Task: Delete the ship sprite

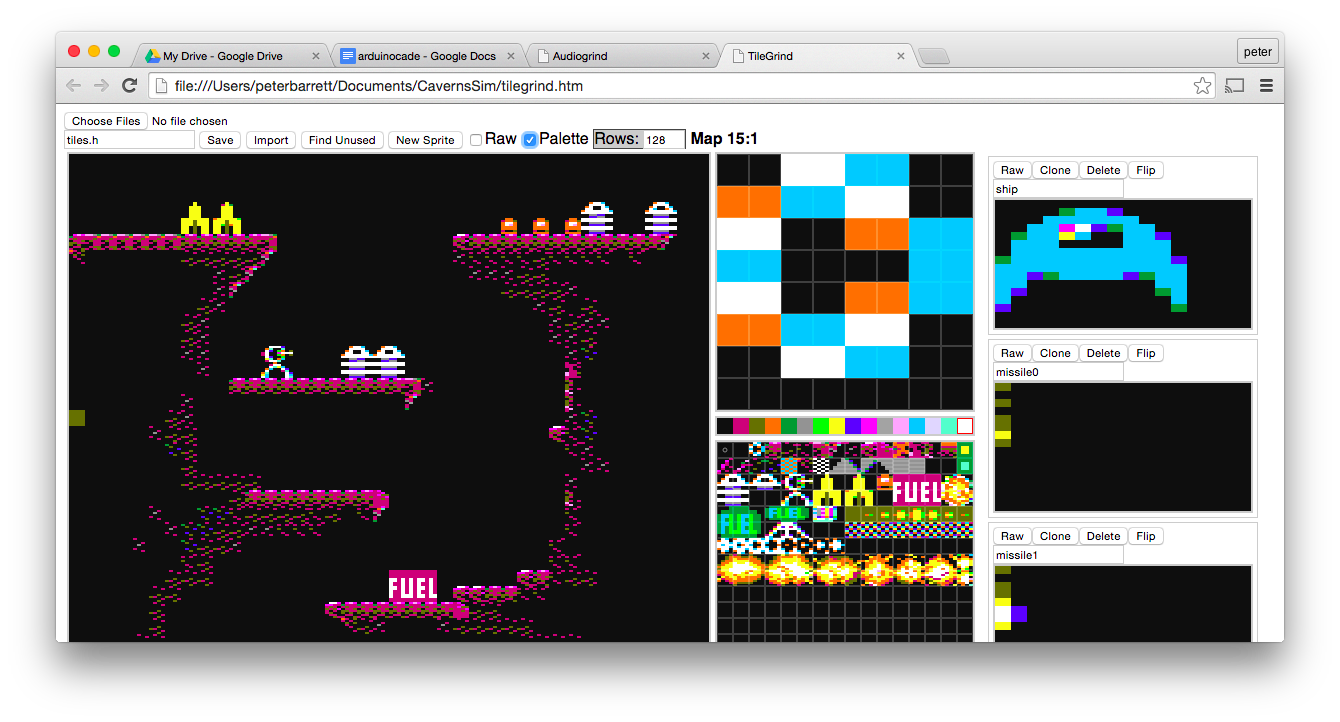Action: (x=1103, y=170)
